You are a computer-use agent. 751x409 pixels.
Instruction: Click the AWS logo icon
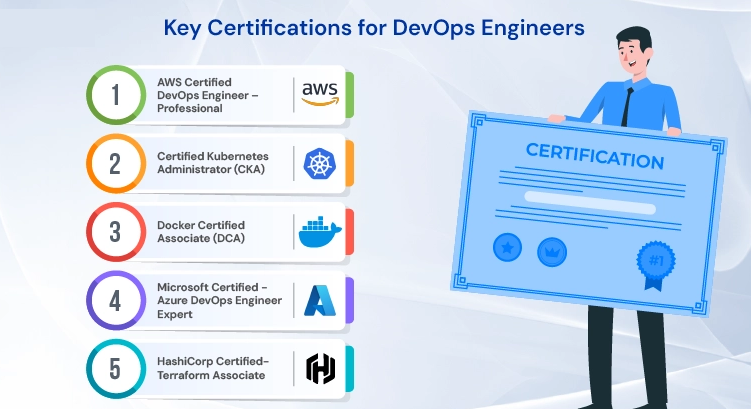[319, 95]
